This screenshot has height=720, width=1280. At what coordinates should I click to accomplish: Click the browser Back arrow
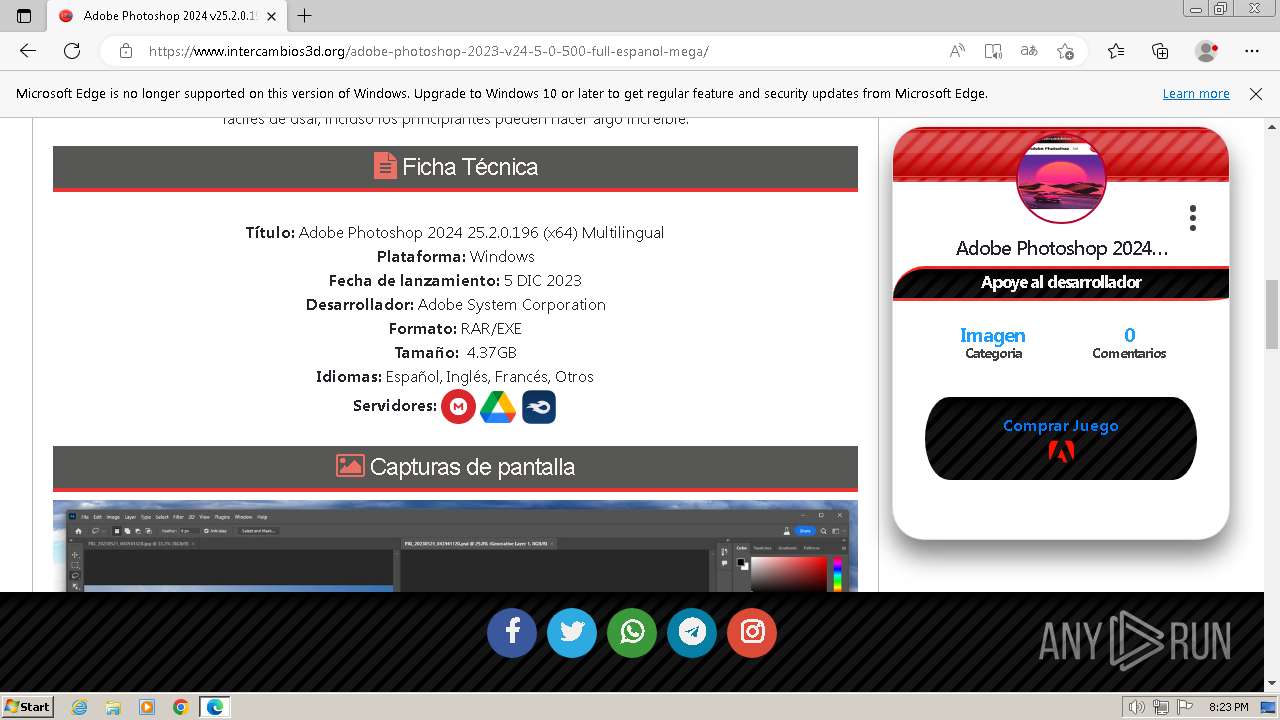click(28, 51)
